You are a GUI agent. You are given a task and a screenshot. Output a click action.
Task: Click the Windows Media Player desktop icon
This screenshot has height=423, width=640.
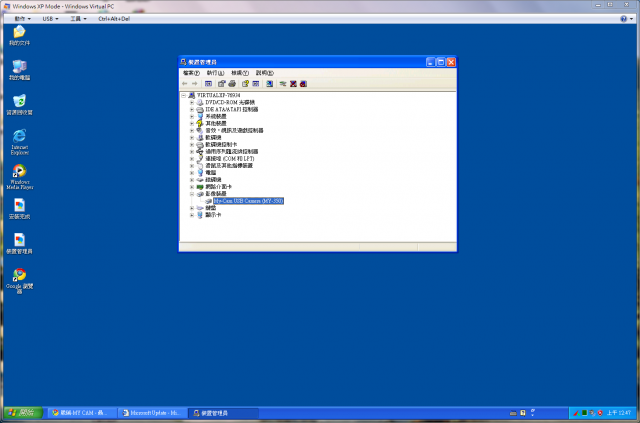point(19,176)
